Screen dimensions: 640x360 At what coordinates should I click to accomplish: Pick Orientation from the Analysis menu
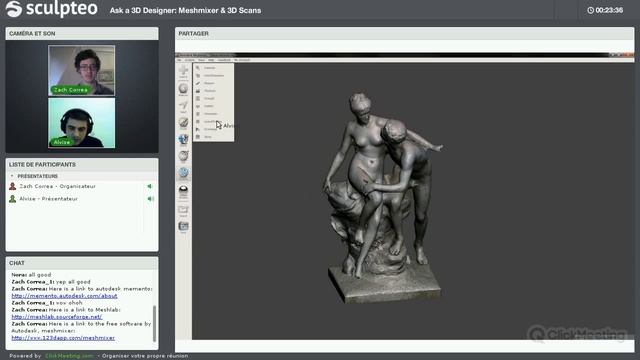[213, 114]
